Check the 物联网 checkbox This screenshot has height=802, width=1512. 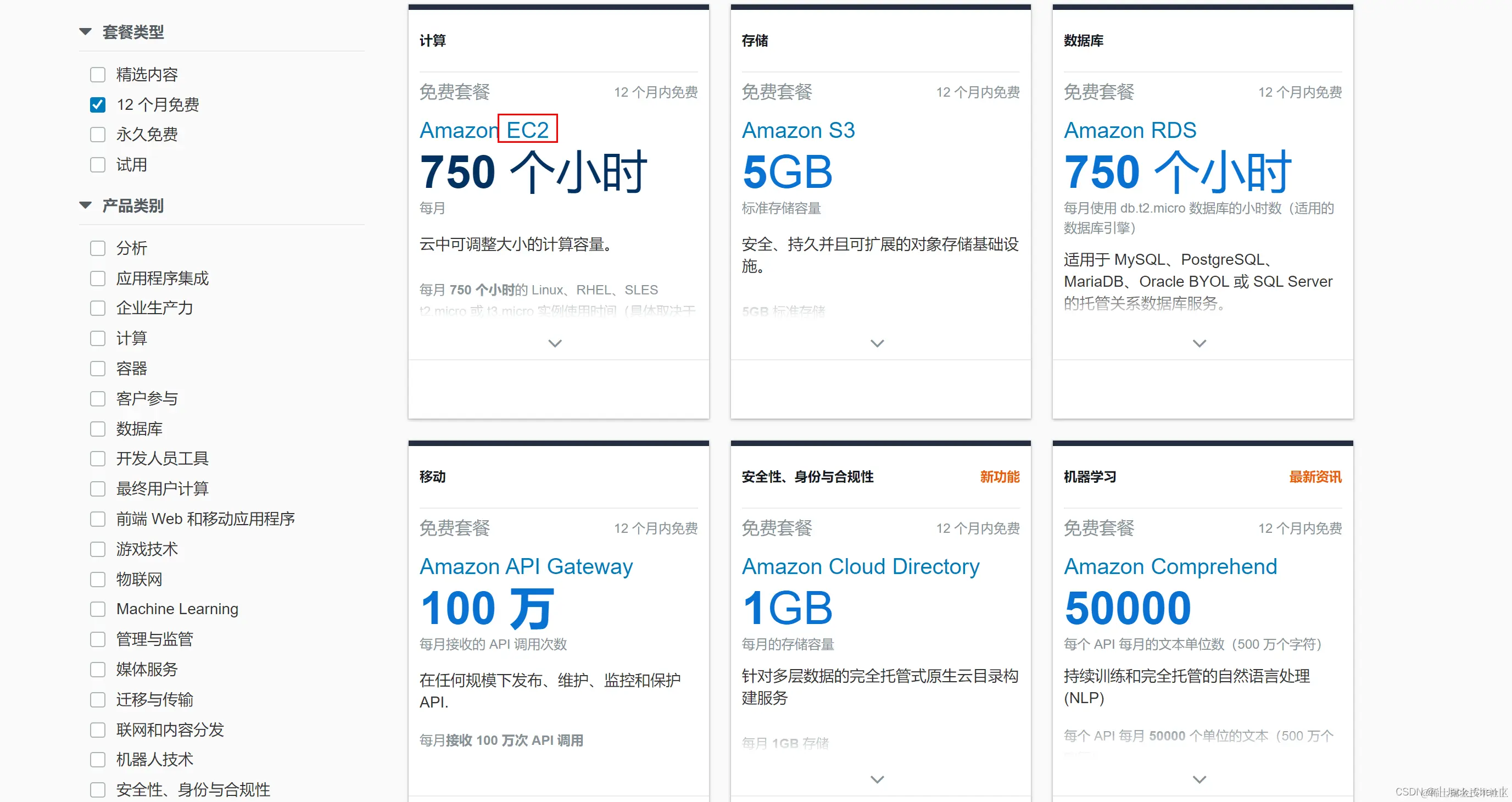[97, 580]
